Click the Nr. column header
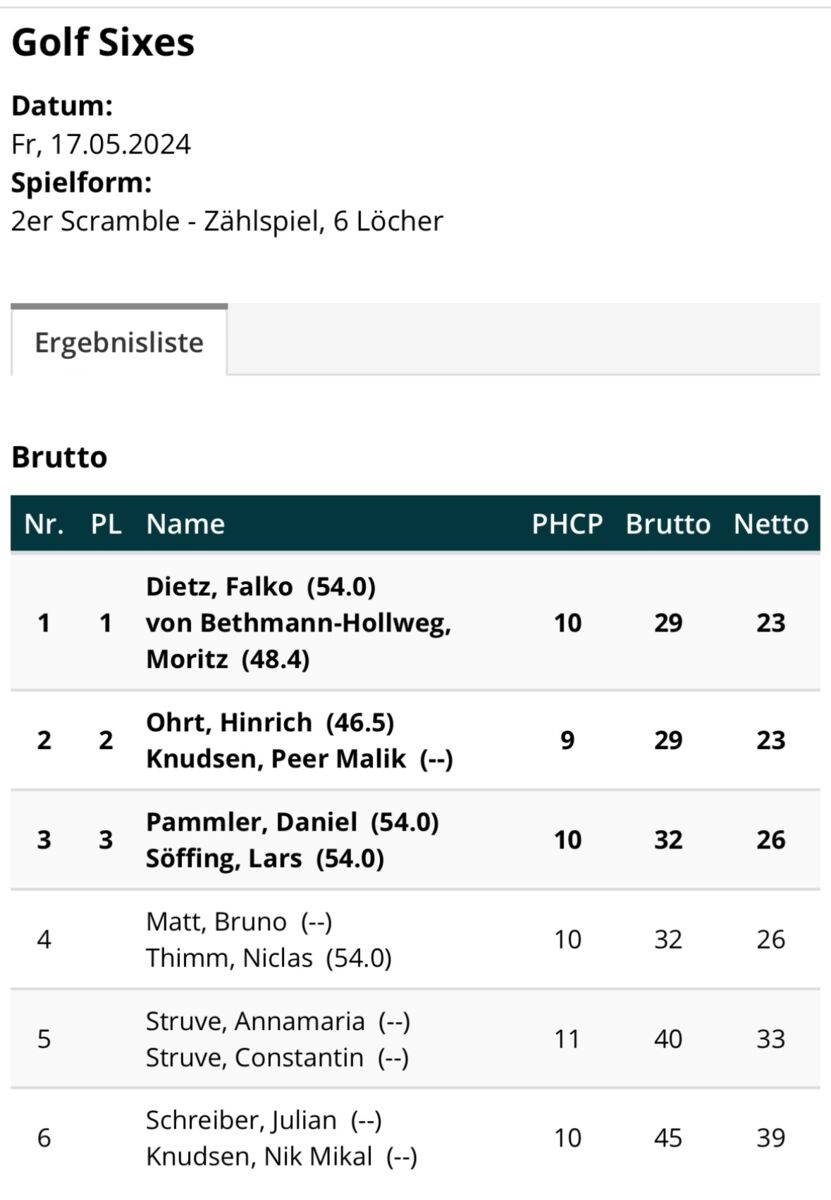Viewport: 831px width, 1200px height. point(44,524)
